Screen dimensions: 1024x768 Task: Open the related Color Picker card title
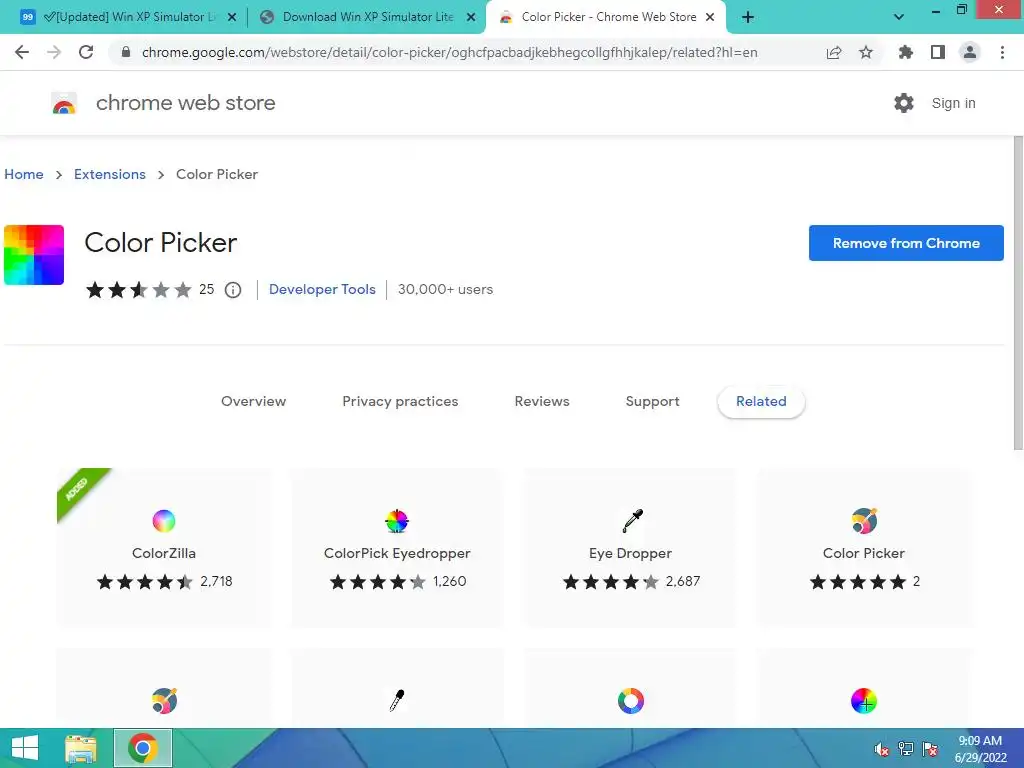coord(864,553)
